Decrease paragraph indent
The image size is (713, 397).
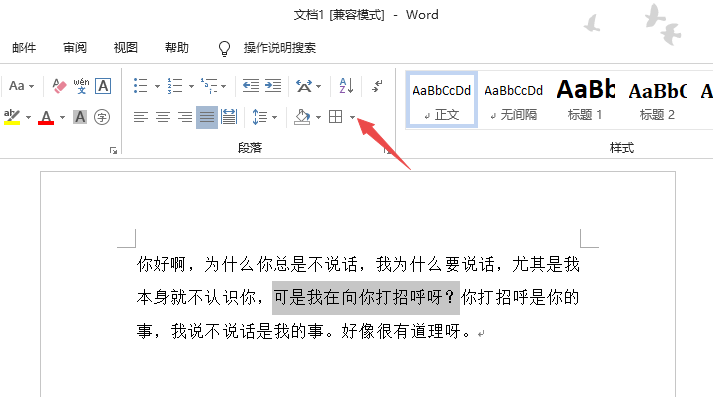pos(251,86)
